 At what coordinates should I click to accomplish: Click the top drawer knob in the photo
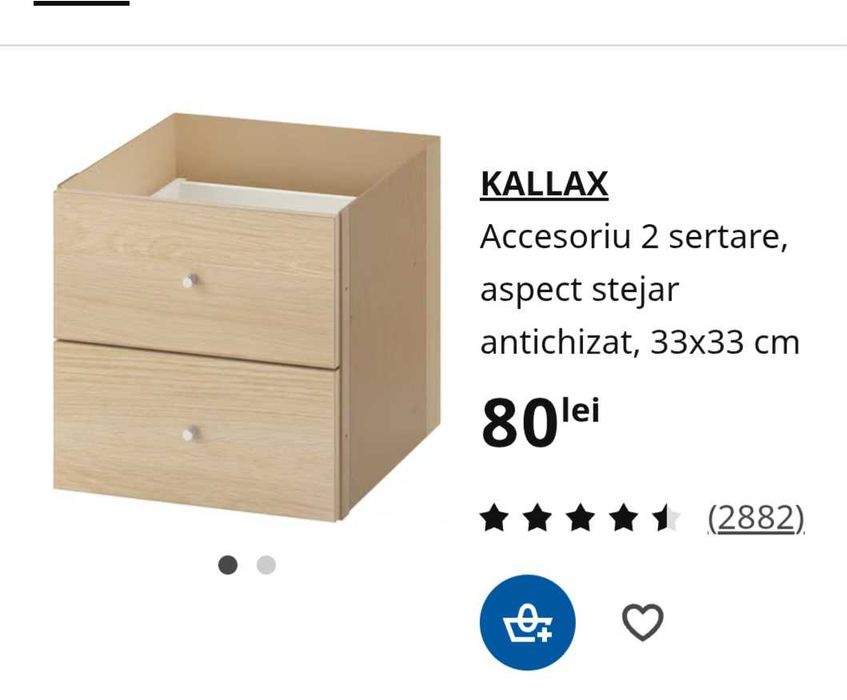190,281
